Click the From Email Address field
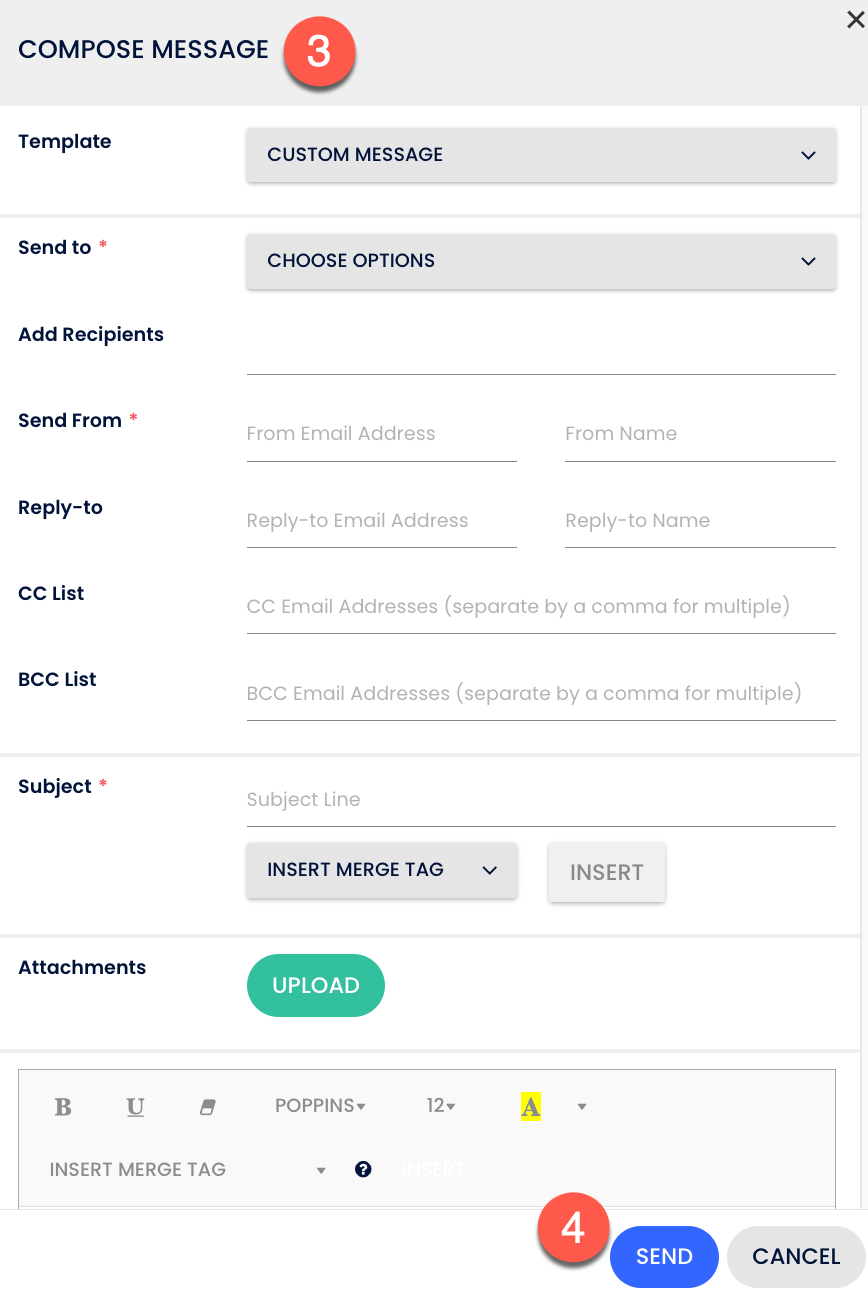This screenshot has width=868, height=1300. [381, 434]
